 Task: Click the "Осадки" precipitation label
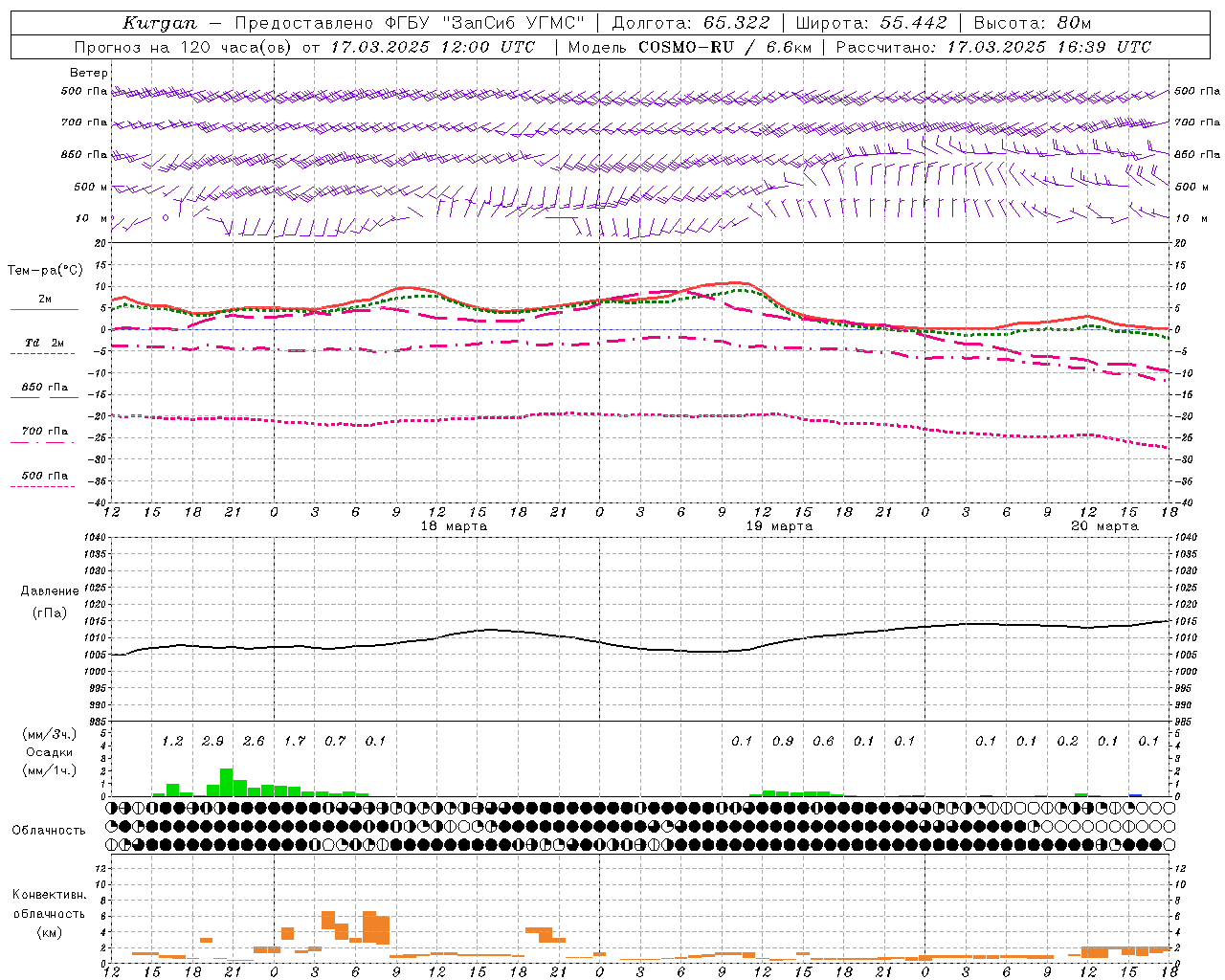click(x=49, y=752)
